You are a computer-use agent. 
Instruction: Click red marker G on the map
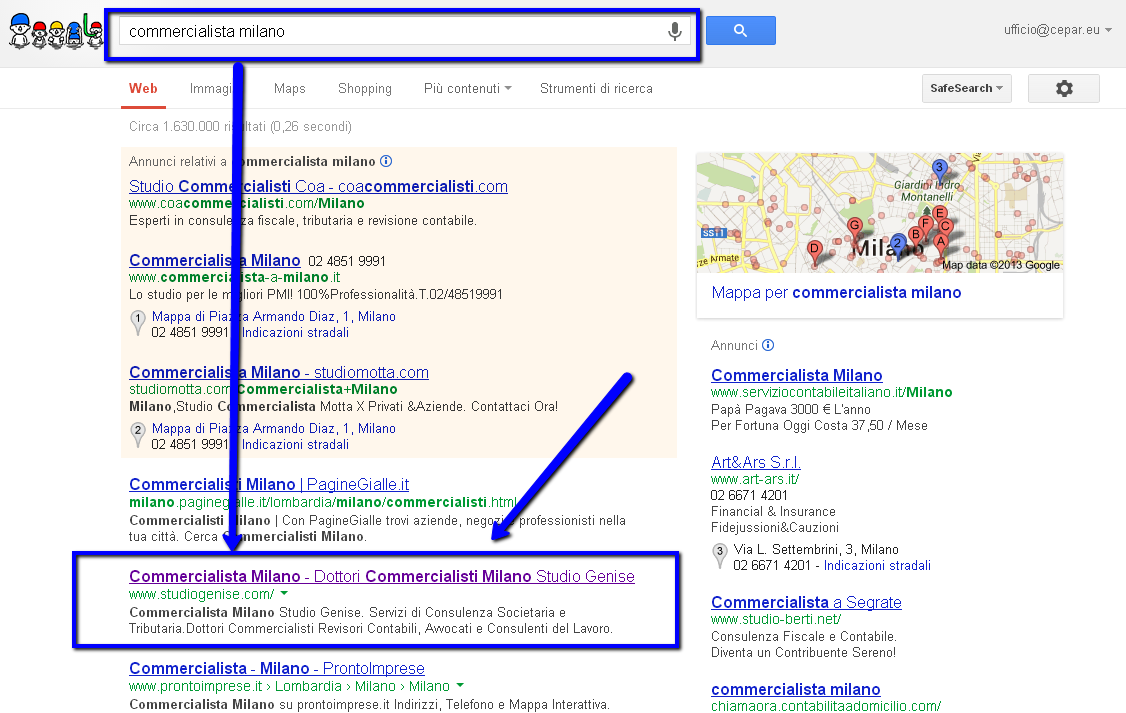(x=855, y=228)
